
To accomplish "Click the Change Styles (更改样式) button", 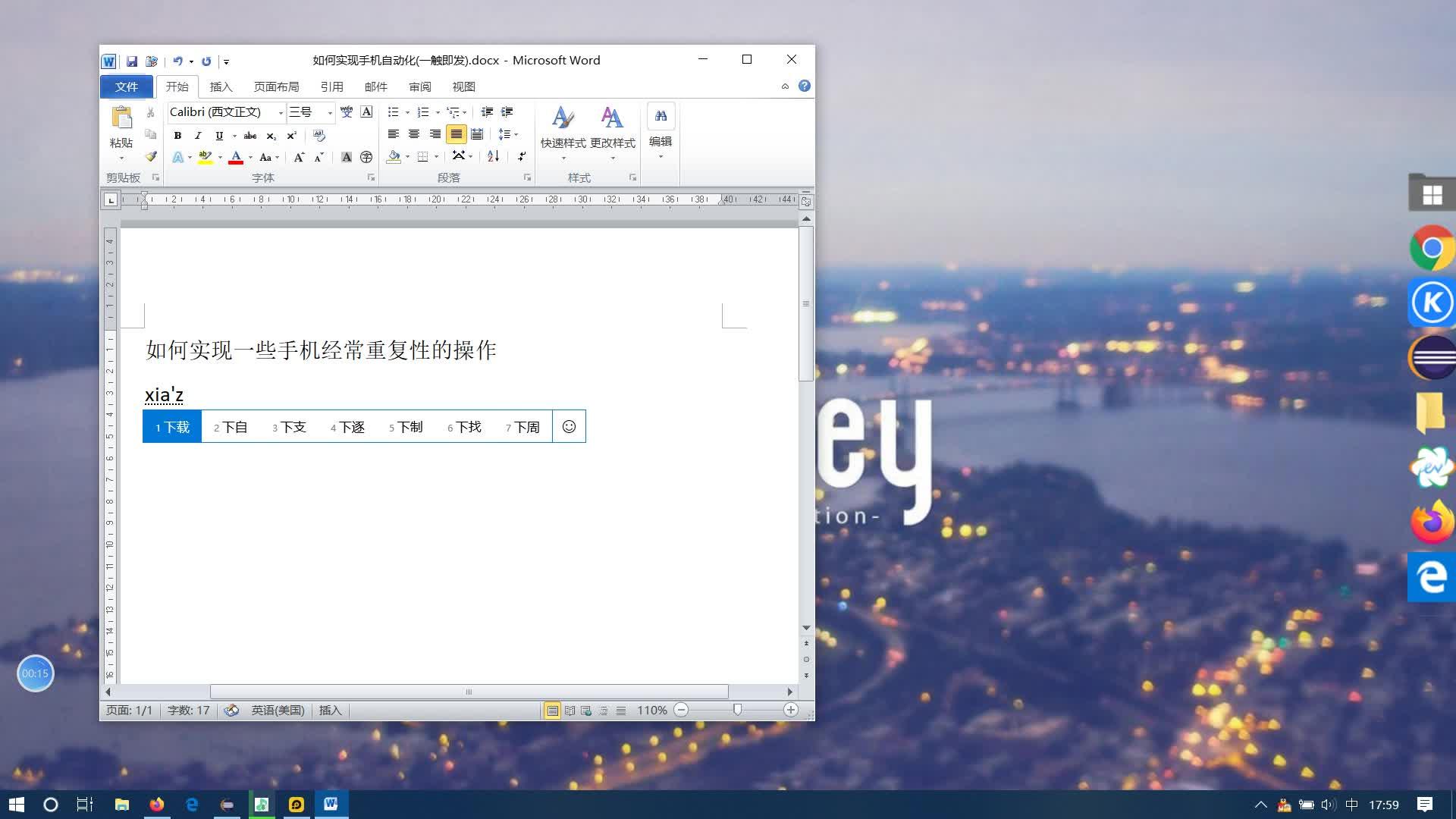I will coord(613,133).
